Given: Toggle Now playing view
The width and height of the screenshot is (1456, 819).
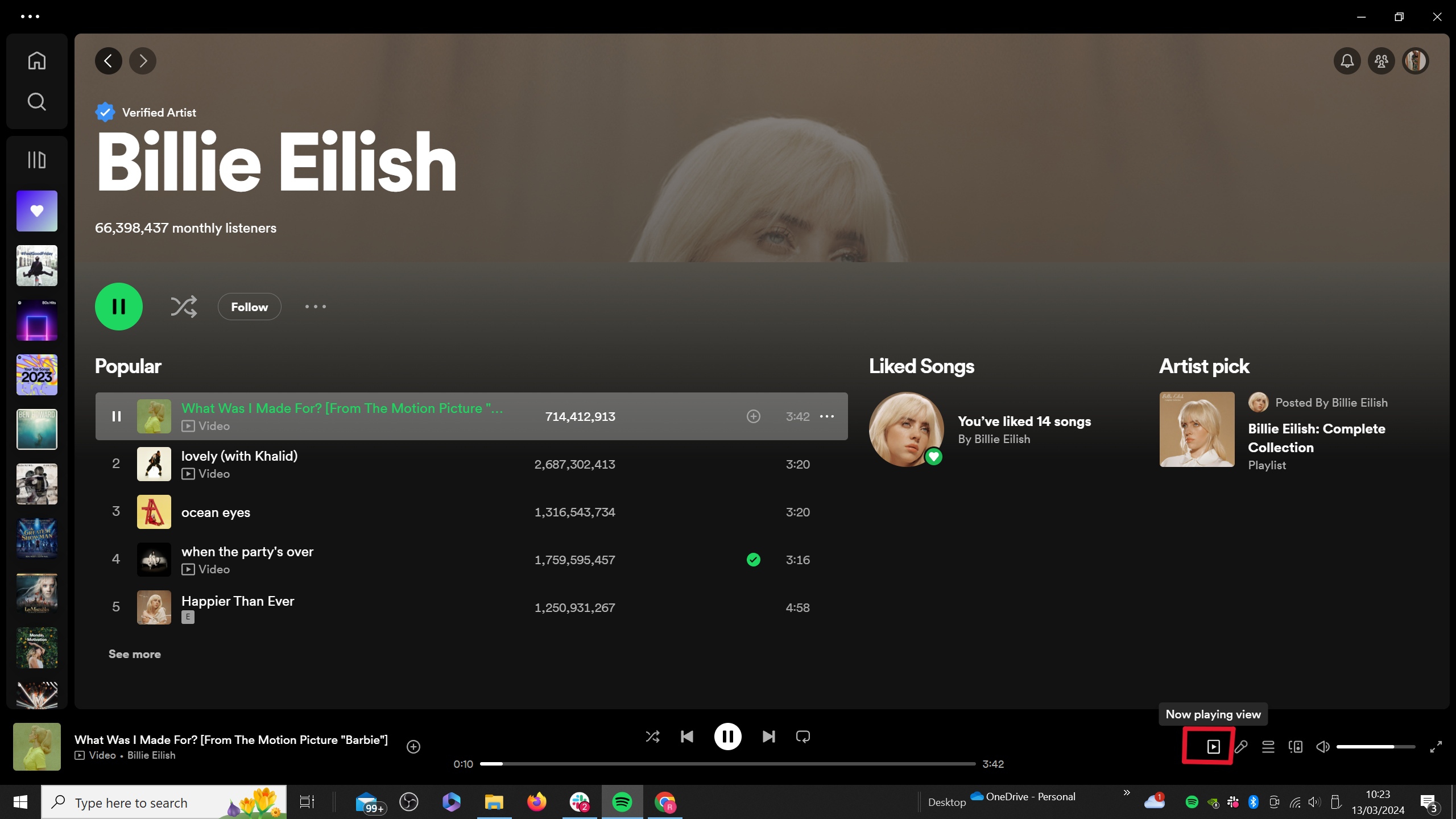Looking at the screenshot, I should click(1213, 747).
